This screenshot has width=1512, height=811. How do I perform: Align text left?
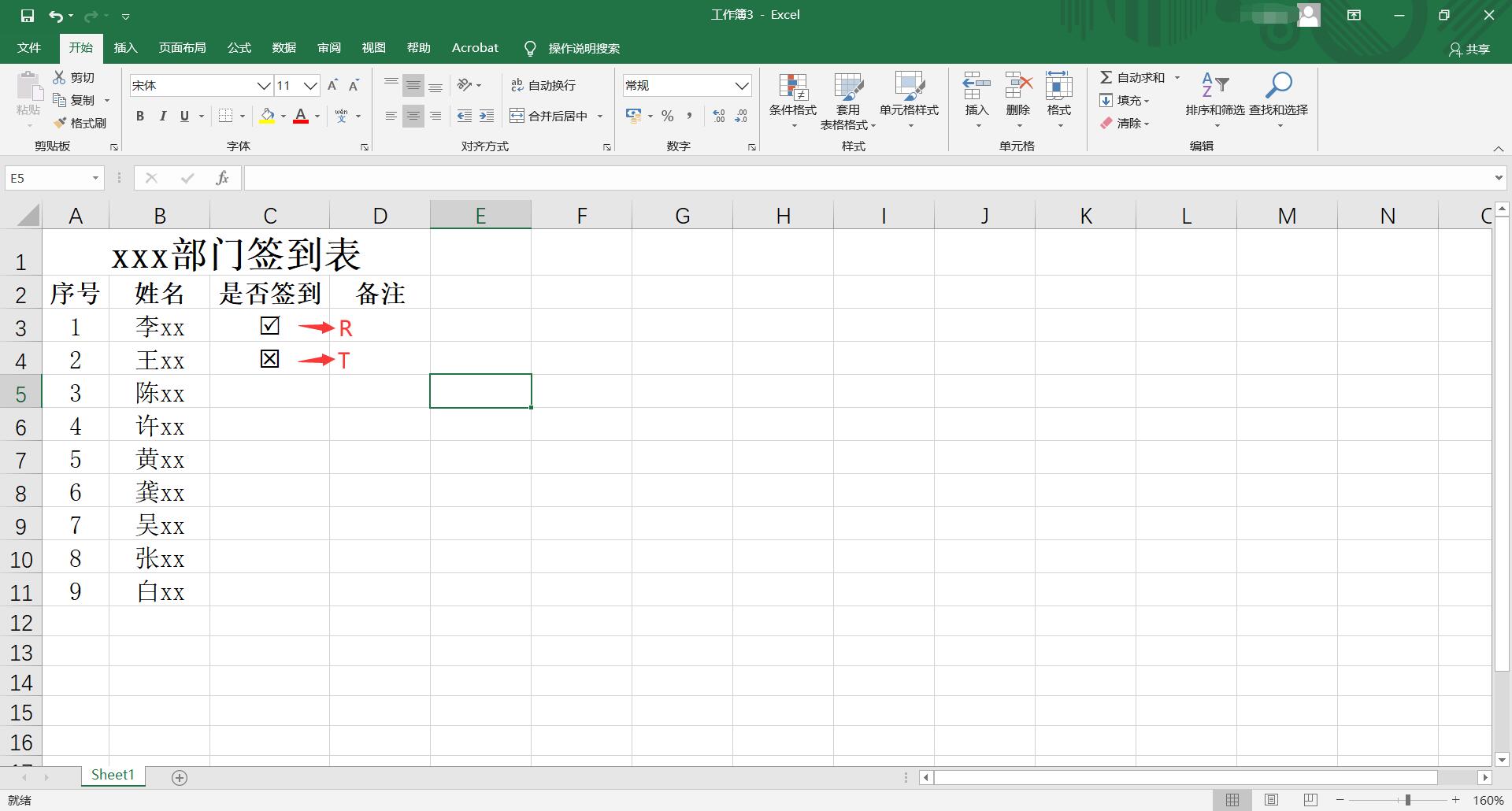coord(391,116)
